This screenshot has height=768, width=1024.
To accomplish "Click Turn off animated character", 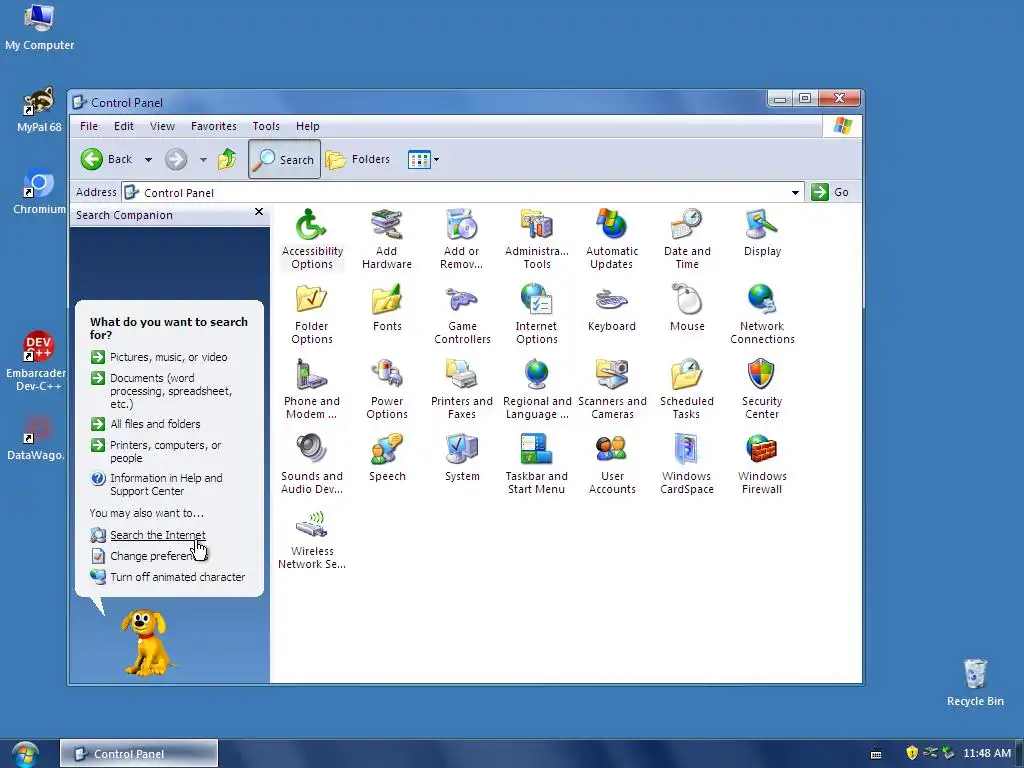I will pos(178,577).
